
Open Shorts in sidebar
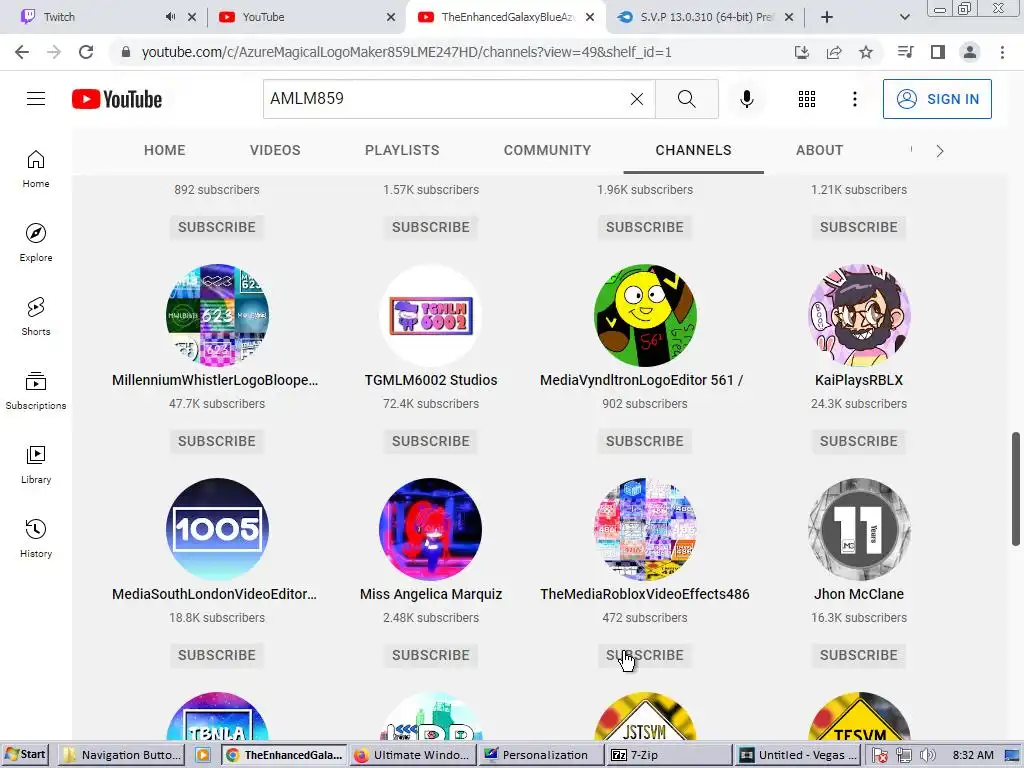coord(36,317)
